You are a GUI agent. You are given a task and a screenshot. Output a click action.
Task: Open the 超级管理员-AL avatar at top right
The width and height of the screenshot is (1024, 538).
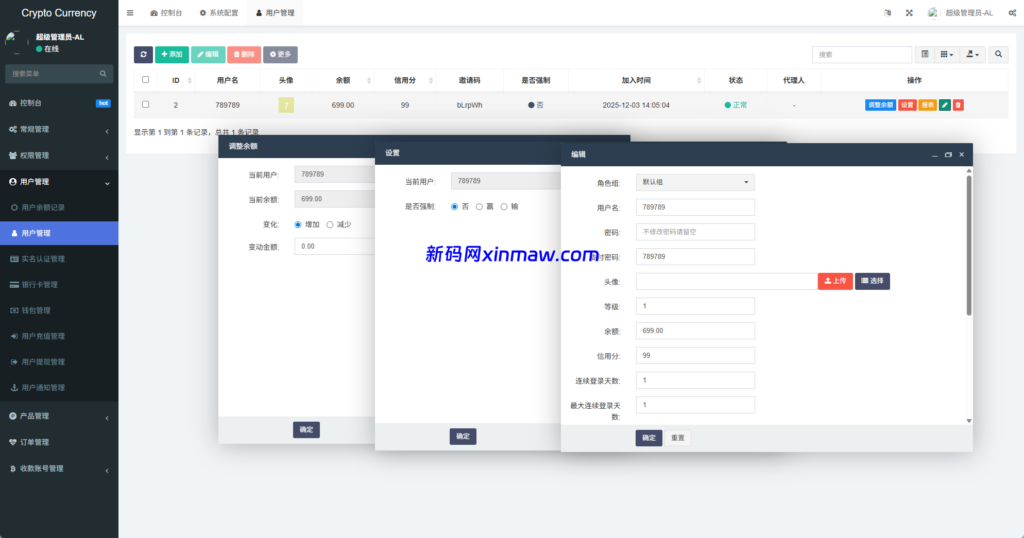933,12
